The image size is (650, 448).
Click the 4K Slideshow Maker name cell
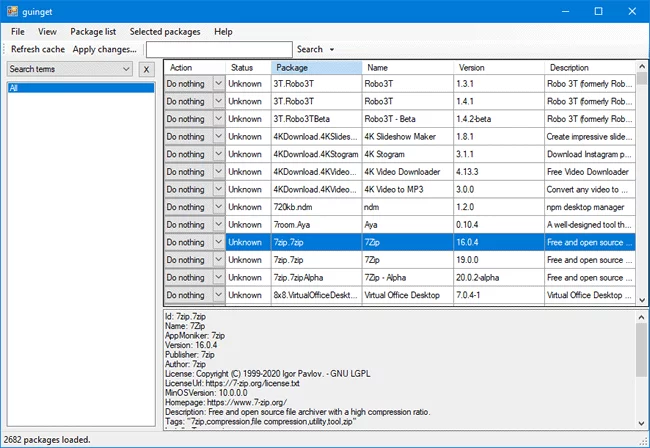407,136
